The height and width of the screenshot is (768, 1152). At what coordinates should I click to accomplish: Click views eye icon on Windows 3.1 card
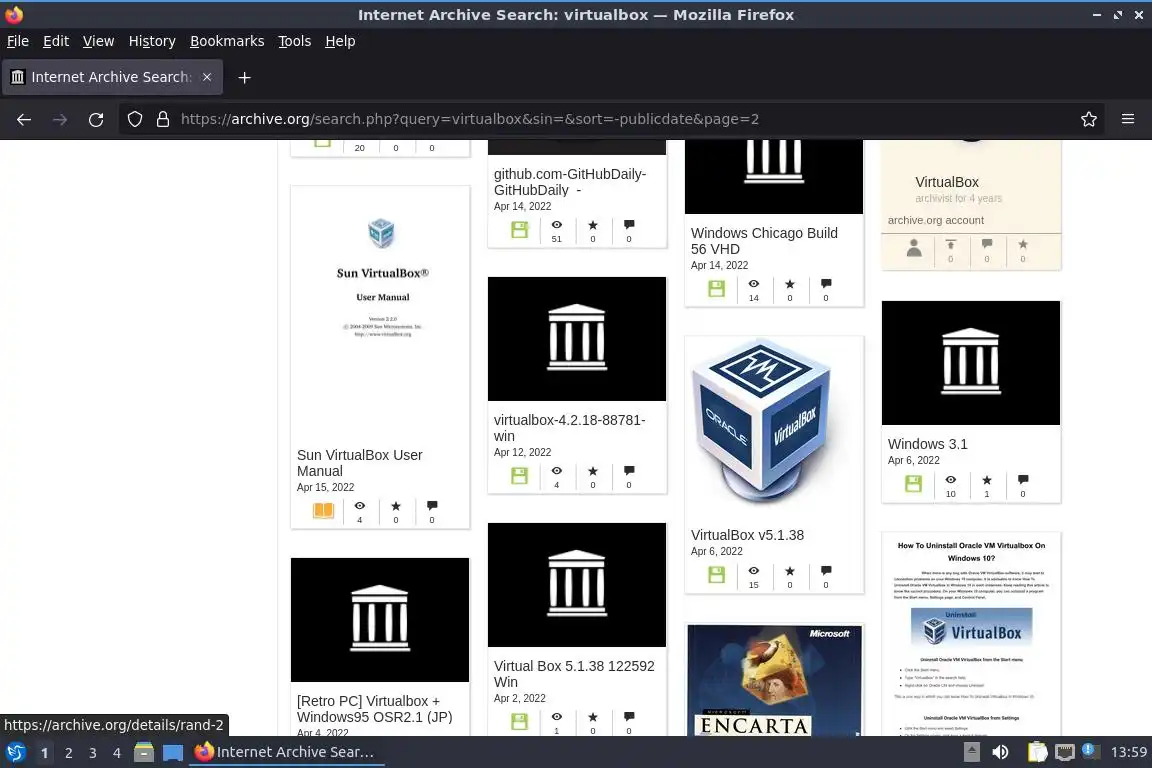[x=951, y=480]
